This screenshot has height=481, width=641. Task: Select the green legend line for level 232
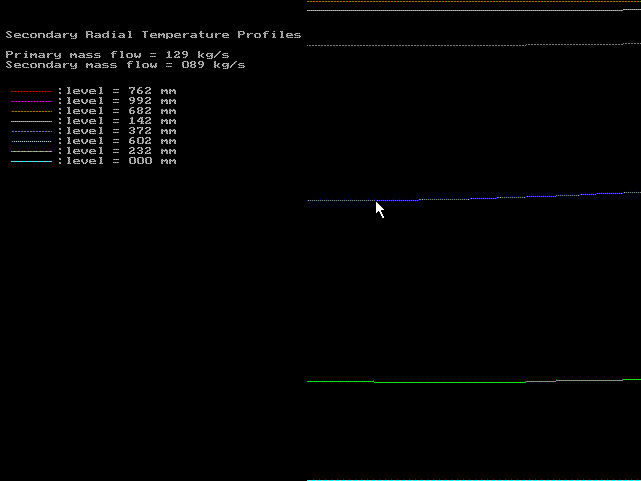coord(31,151)
